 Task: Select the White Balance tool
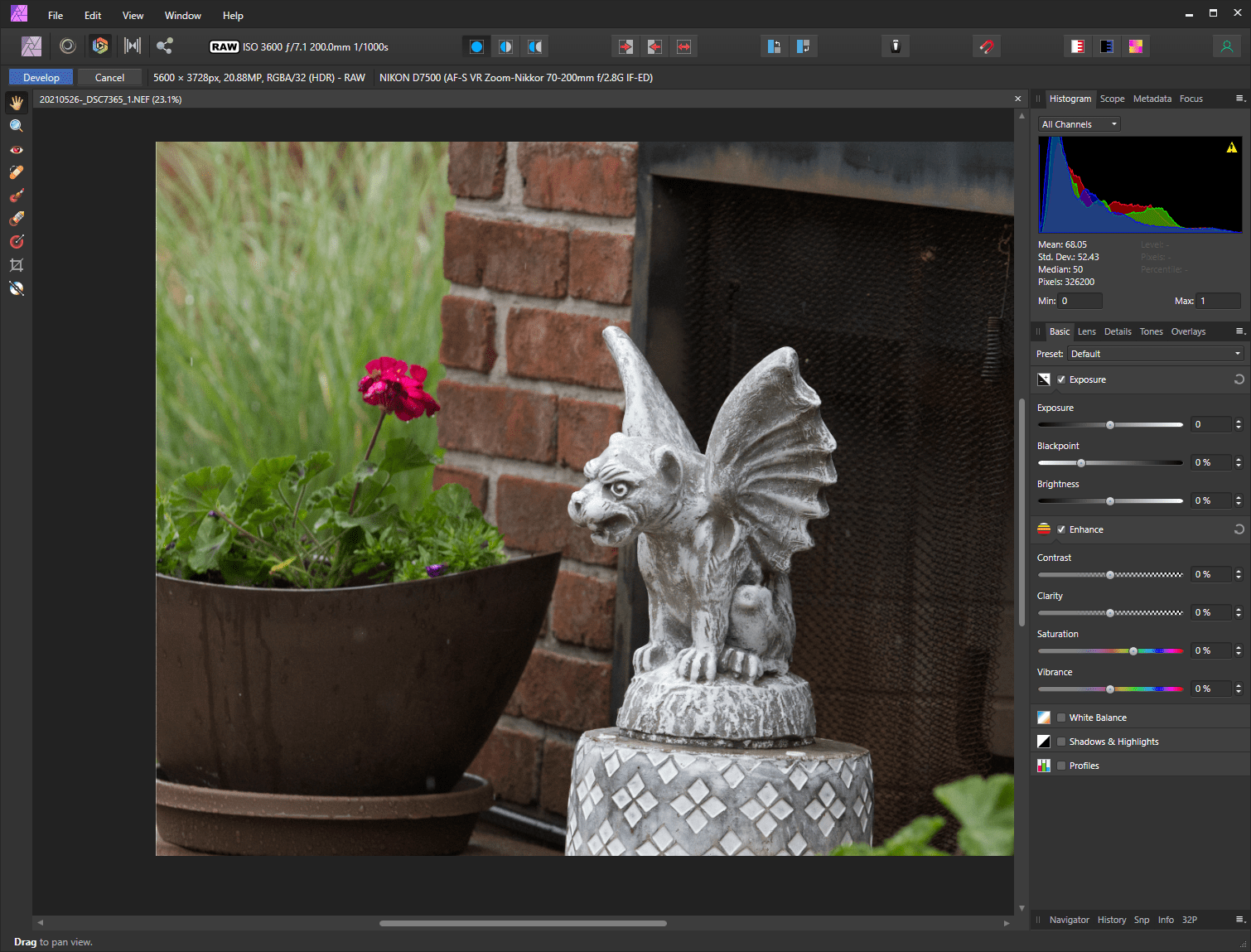(x=17, y=288)
